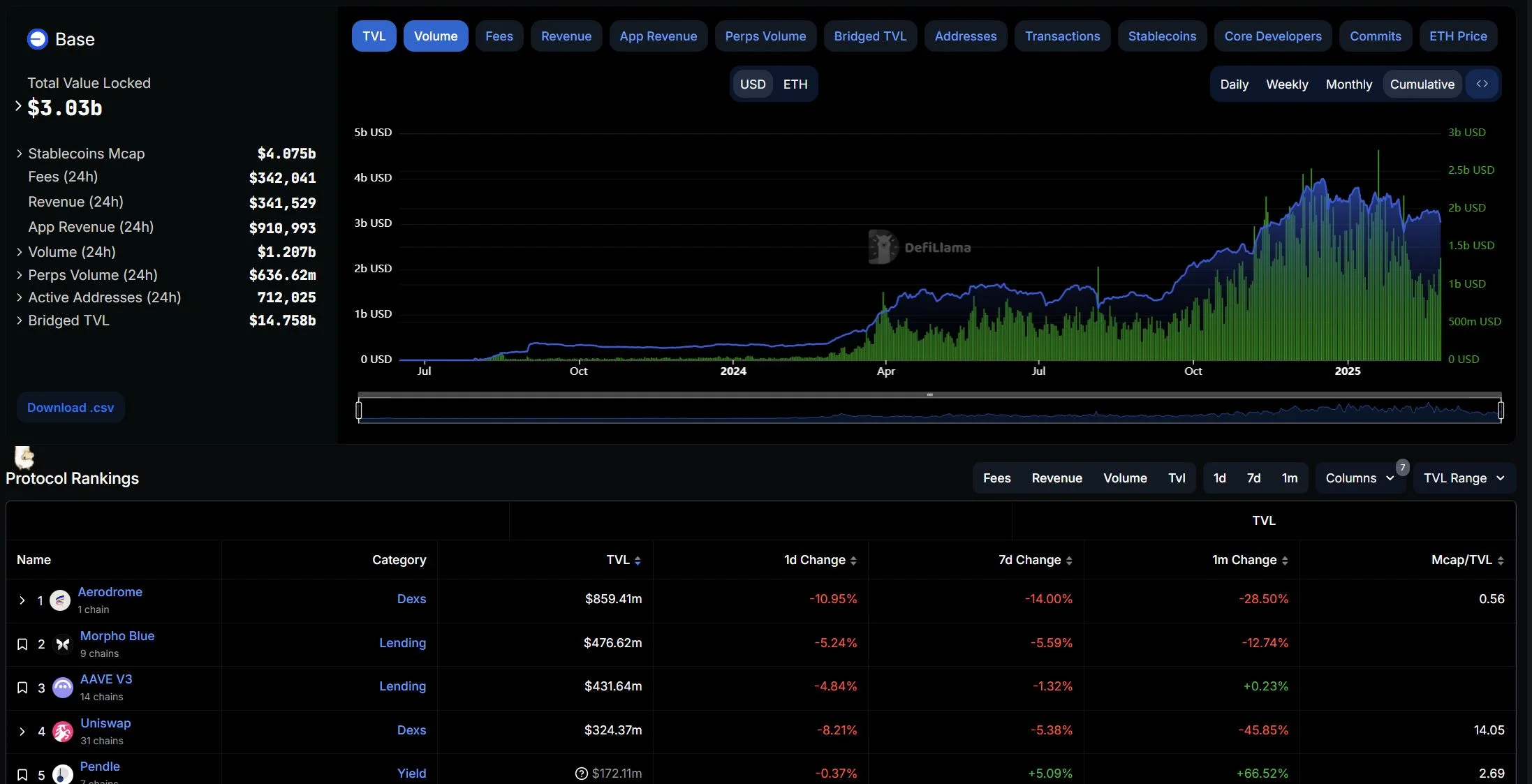Click the Pendle protocol logo
This screenshot has width=1532, height=784.
click(x=62, y=775)
